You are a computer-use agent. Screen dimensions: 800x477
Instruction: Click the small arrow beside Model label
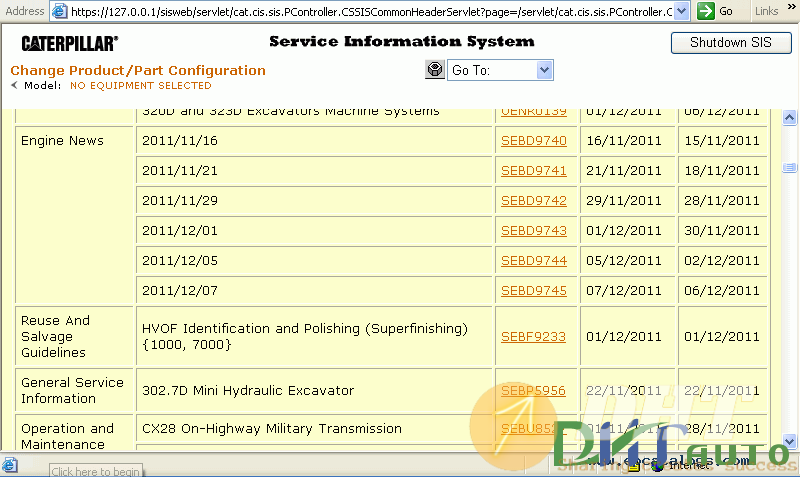pos(14,86)
